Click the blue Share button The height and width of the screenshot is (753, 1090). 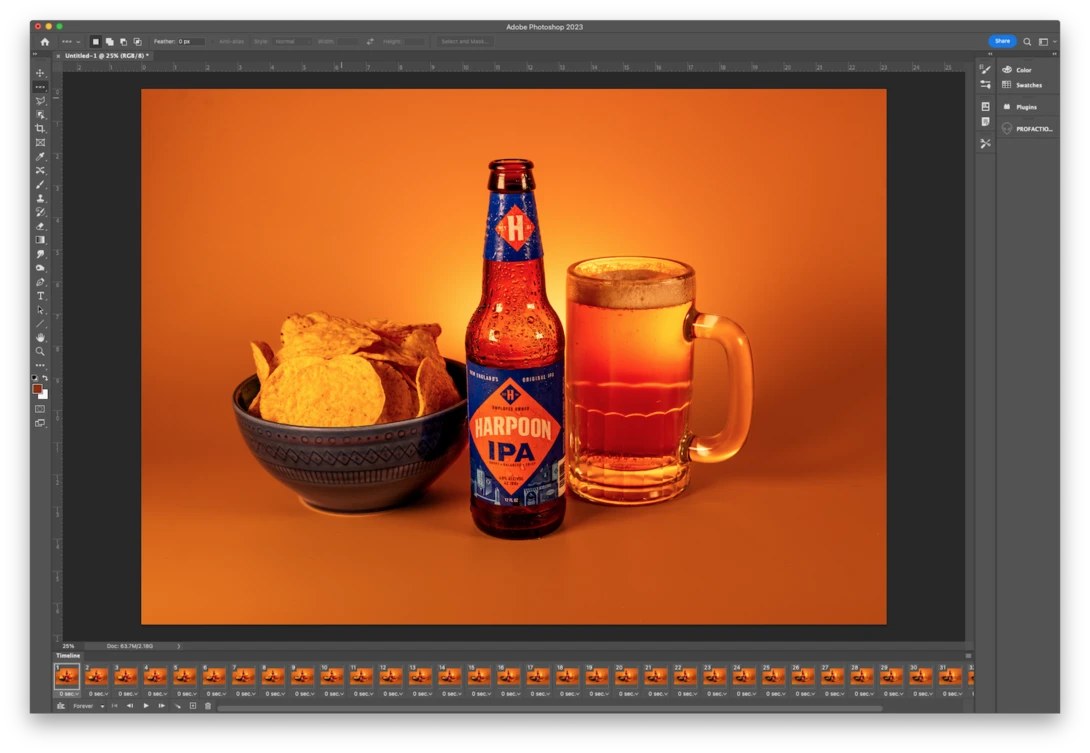[x=1002, y=41]
